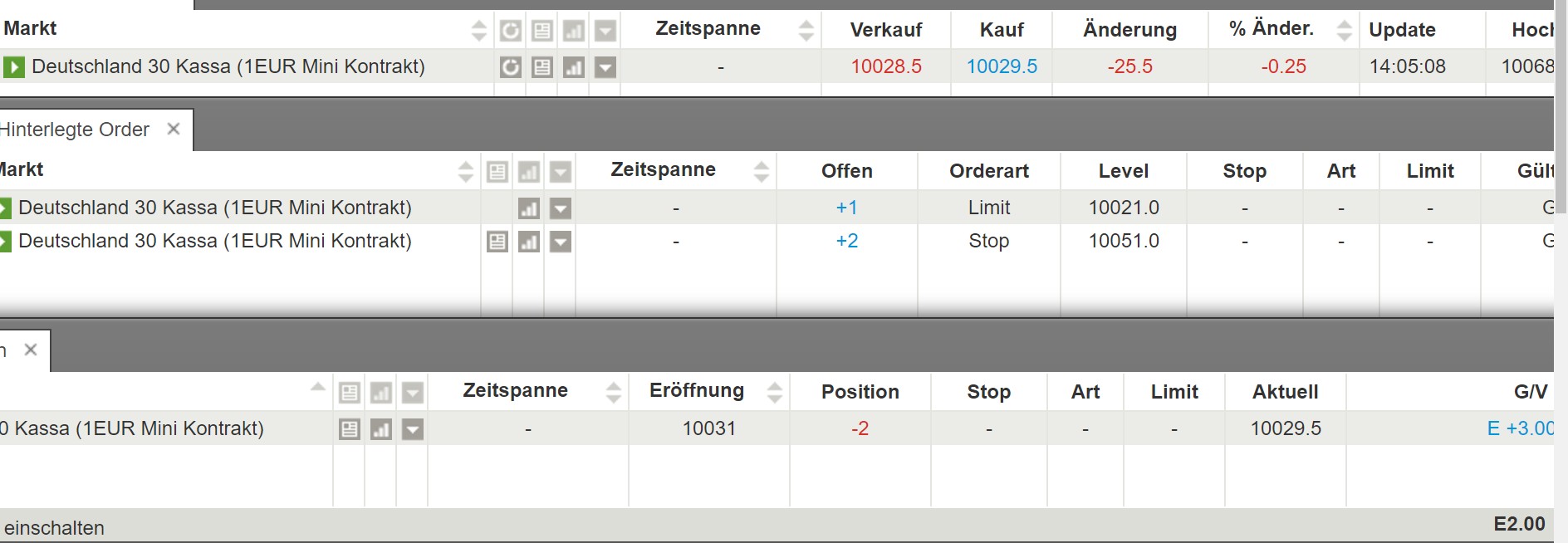Click the refresh icon in the Deutschland 30 watchlist row

(511, 66)
